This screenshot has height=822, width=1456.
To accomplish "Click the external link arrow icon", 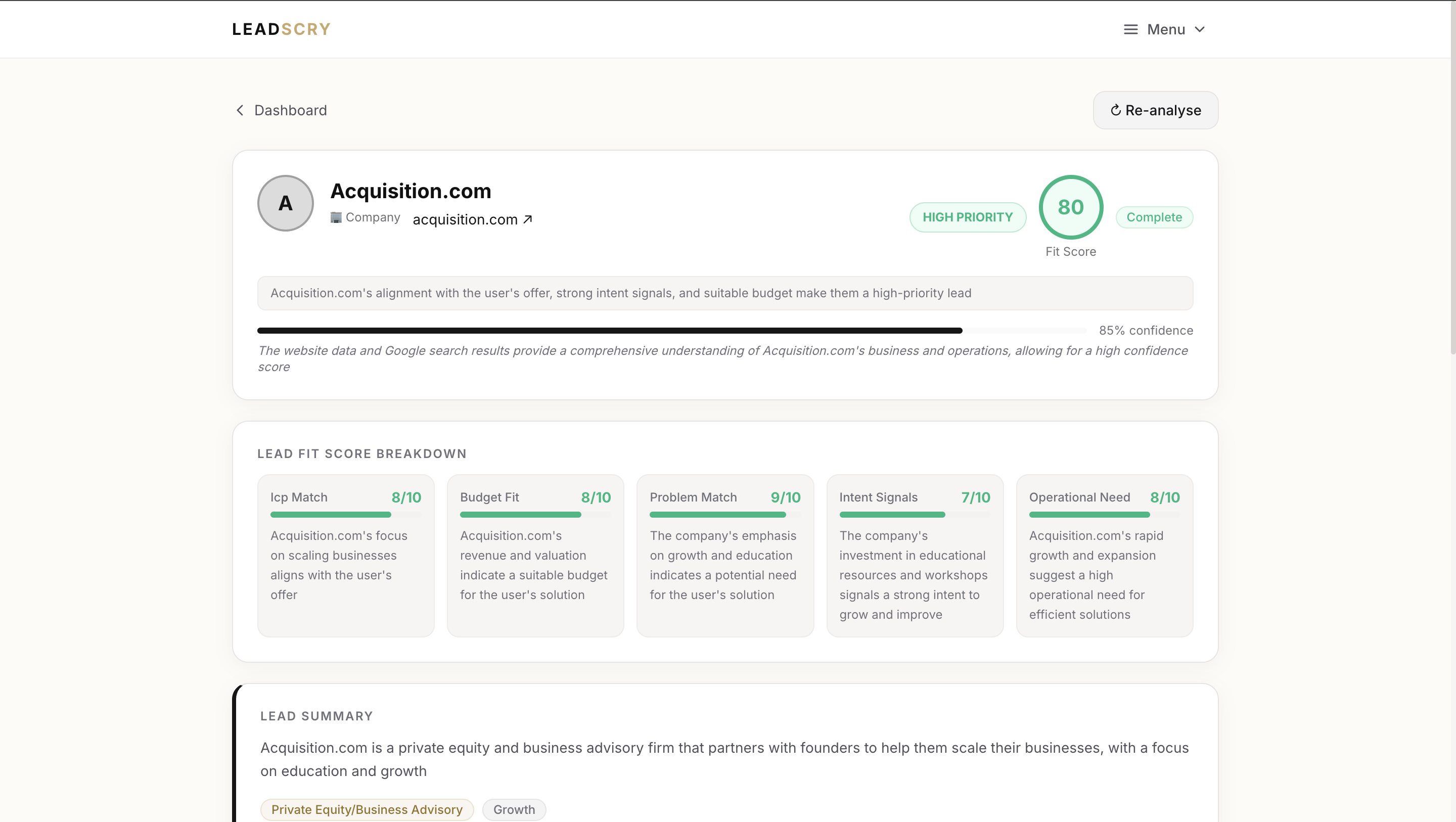I will click(527, 219).
